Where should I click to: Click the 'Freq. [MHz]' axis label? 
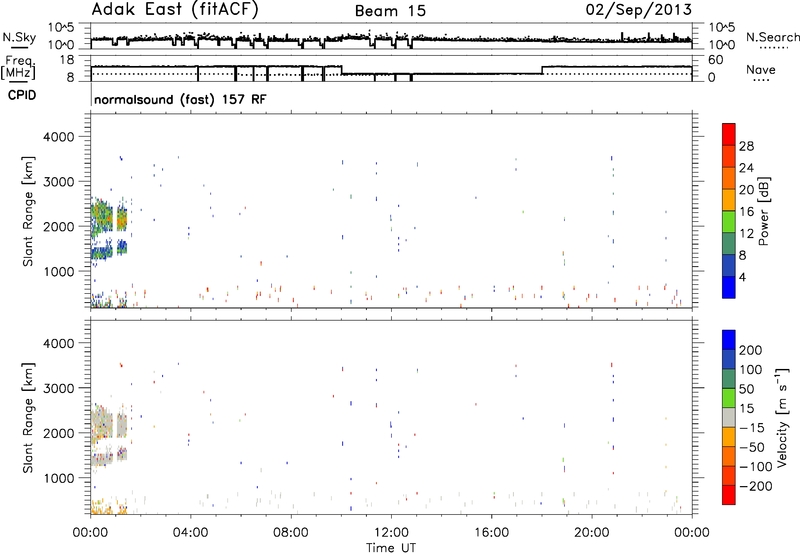[19, 68]
